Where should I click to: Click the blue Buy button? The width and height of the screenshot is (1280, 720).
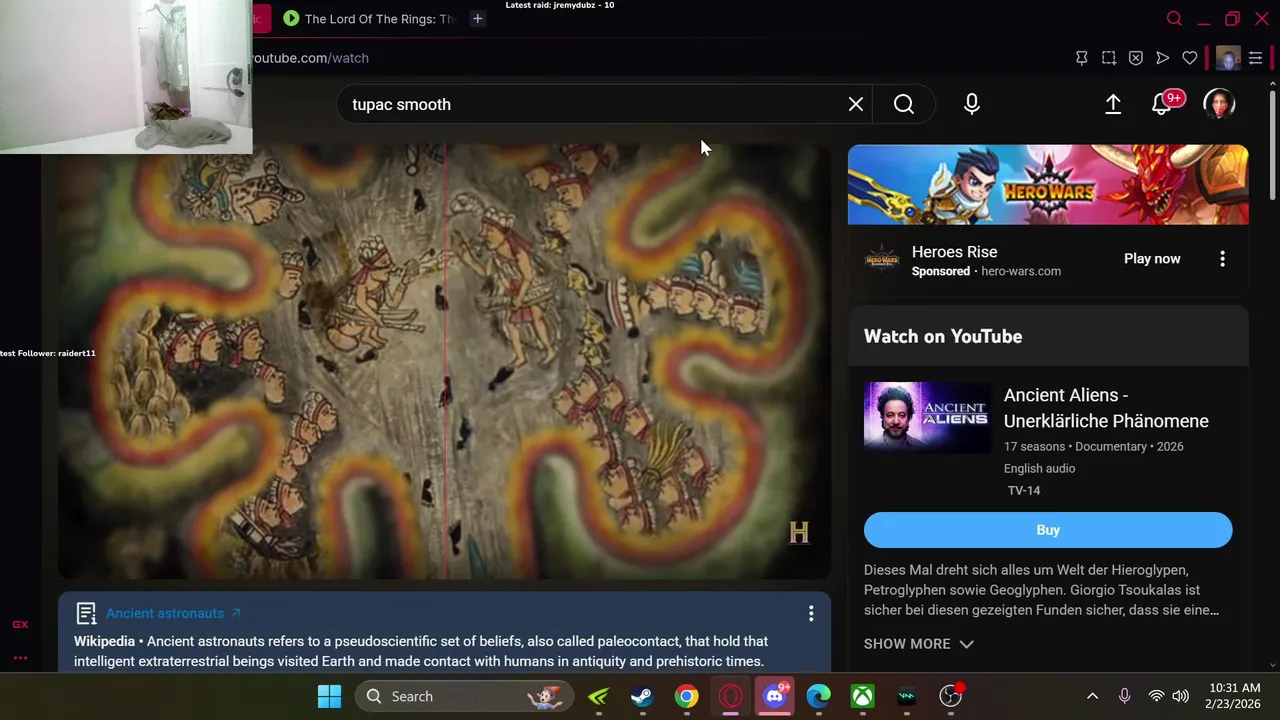[1048, 530]
